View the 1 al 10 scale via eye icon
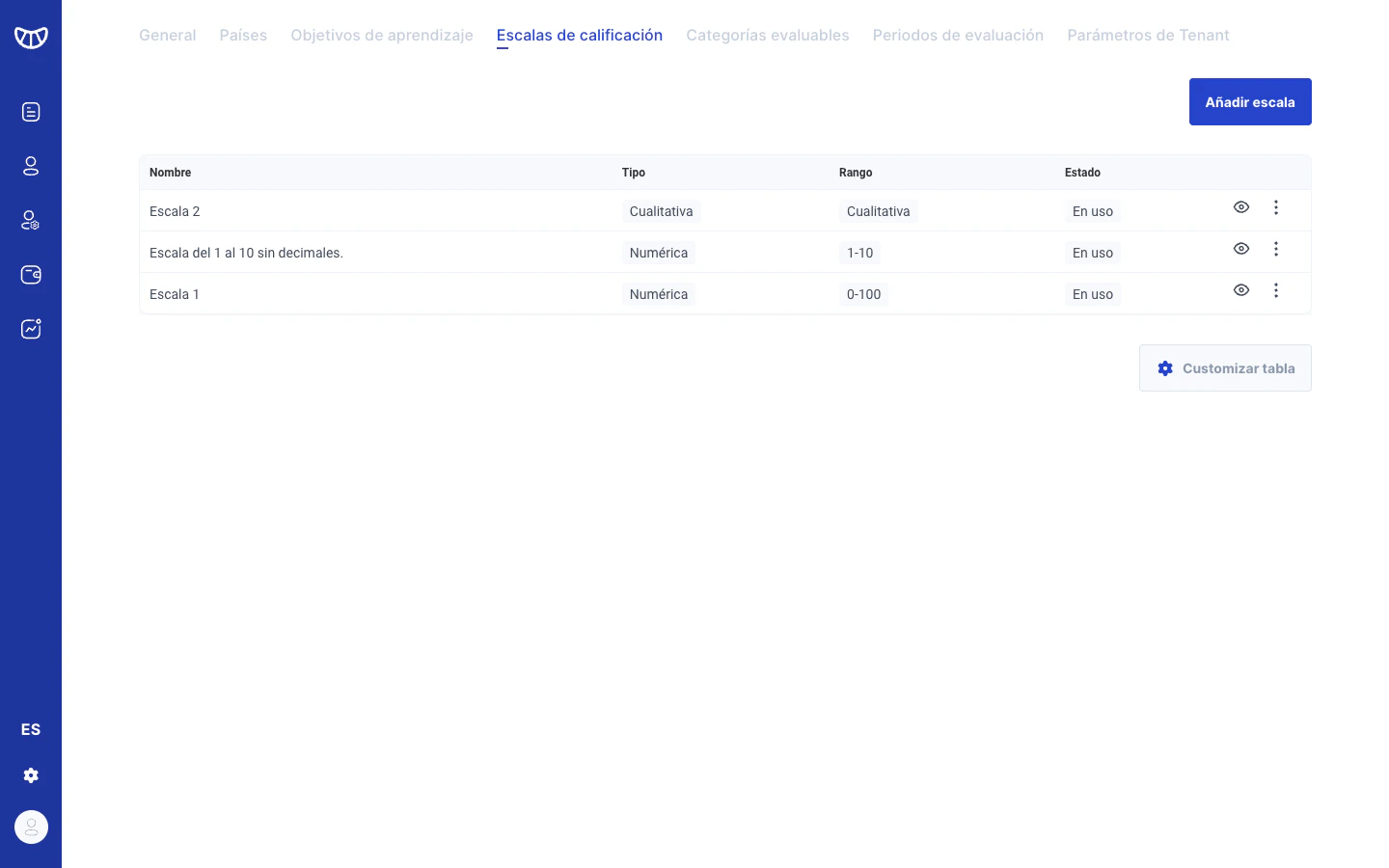The width and height of the screenshot is (1389, 868). 1241,249
